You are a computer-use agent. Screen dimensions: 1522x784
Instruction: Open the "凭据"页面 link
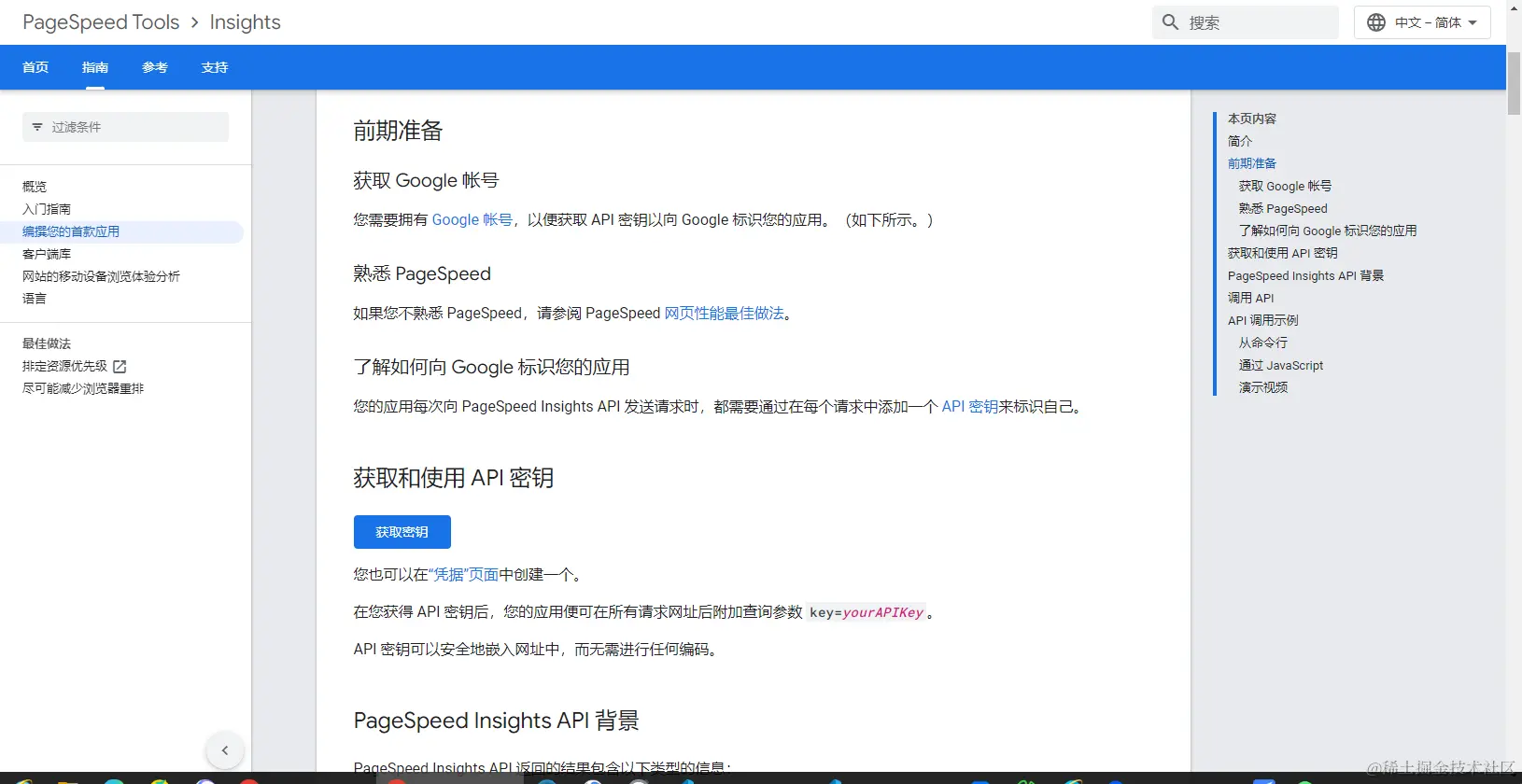pos(463,575)
